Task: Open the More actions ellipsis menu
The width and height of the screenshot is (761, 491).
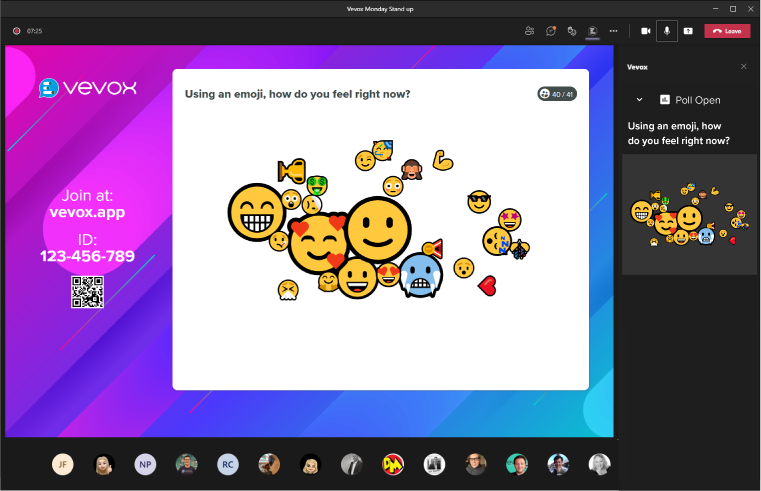Action: (613, 31)
